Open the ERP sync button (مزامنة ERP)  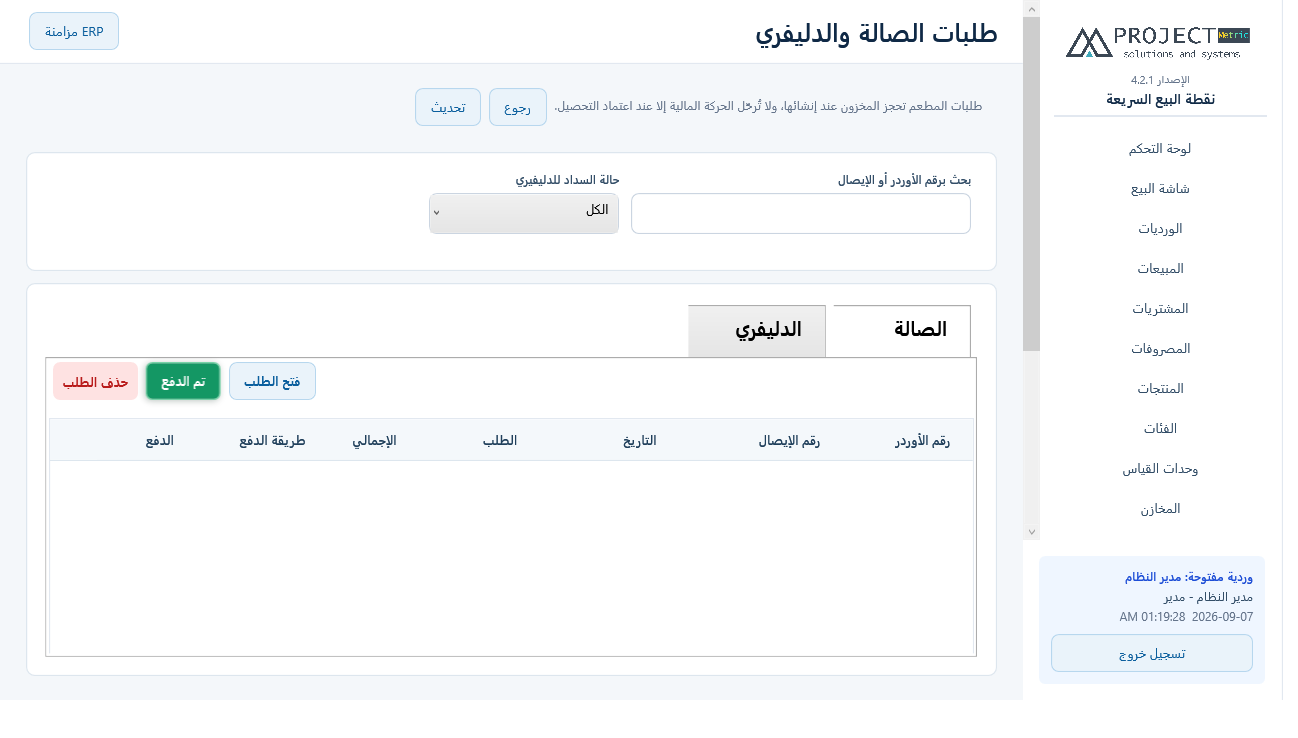point(74,31)
